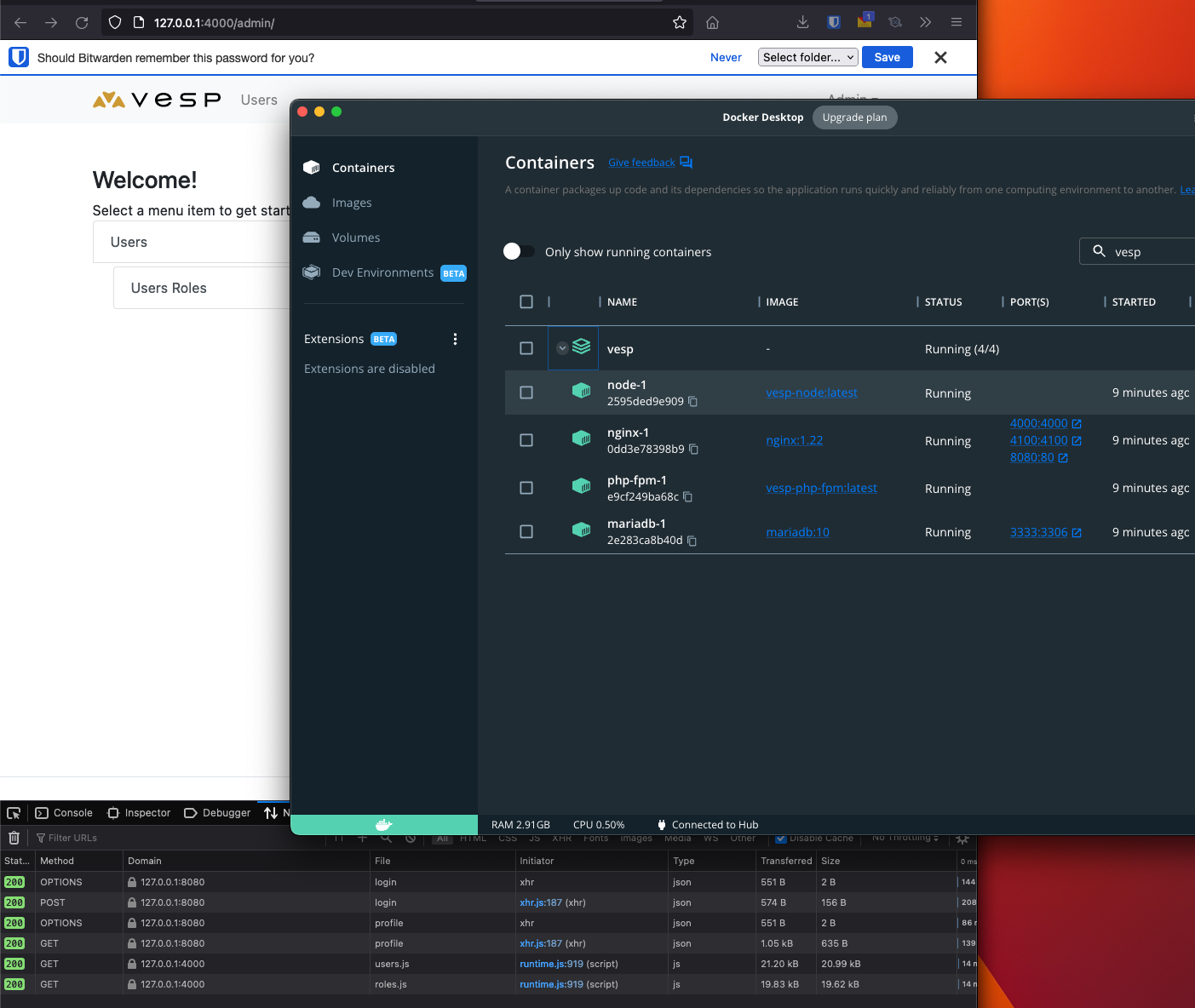This screenshot has width=1195, height=1008.
Task: Click Connected to Hub plug icon
Action: click(662, 824)
